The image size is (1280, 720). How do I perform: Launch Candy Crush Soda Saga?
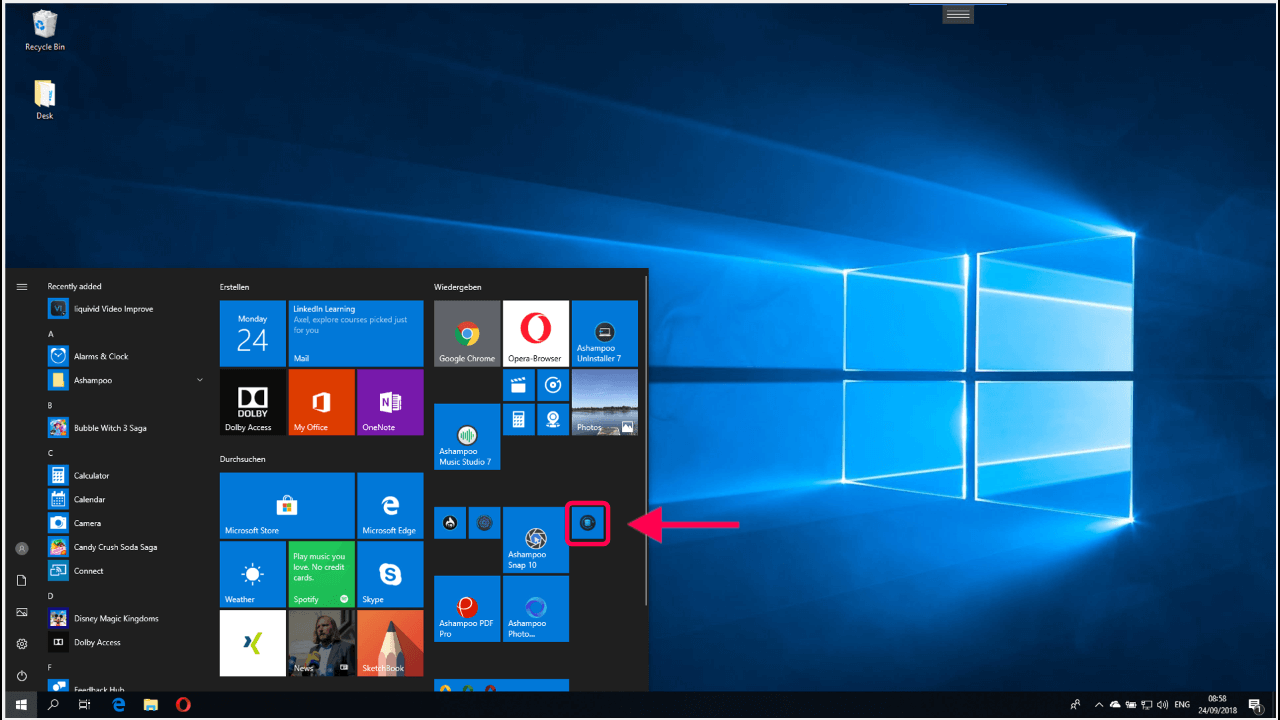(x=126, y=547)
